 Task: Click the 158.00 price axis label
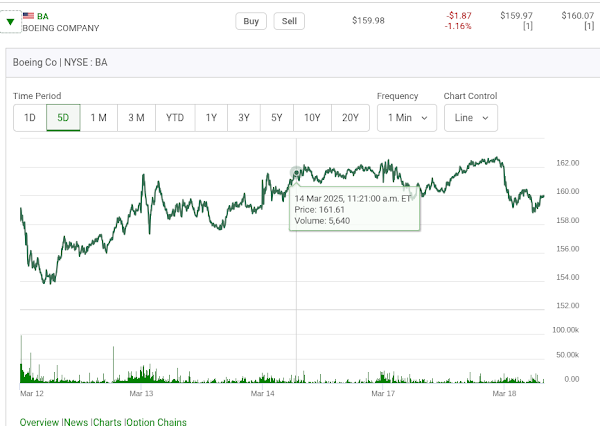click(x=567, y=220)
